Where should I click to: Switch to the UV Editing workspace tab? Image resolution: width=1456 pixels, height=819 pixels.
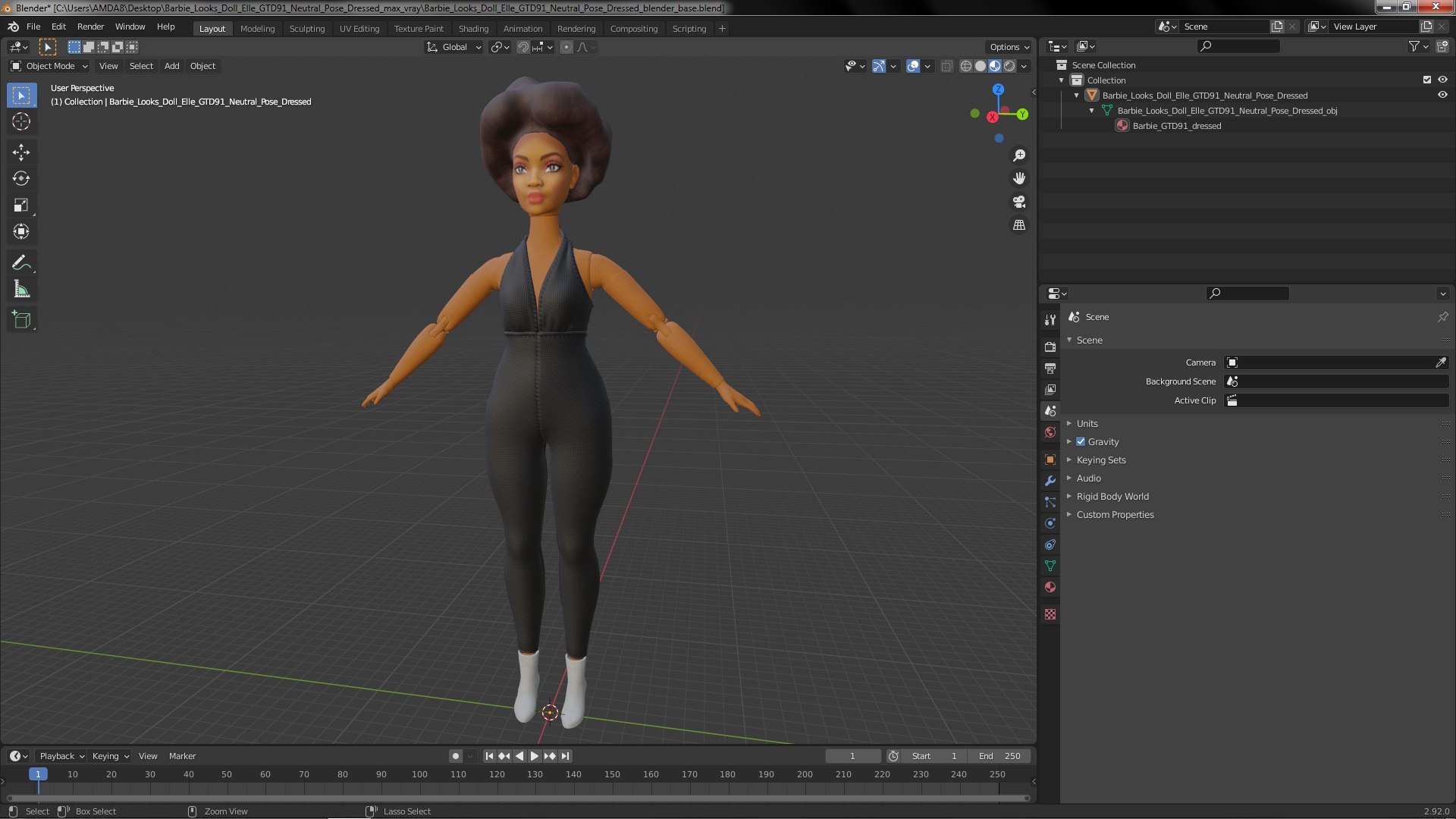pos(359,29)
